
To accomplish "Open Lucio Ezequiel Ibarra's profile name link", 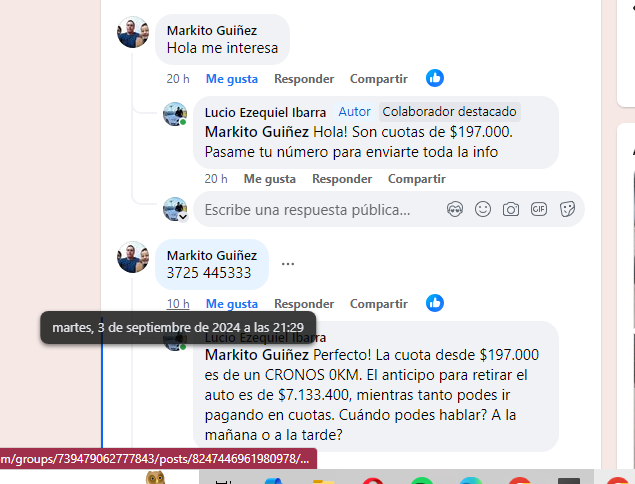I will click(x=265, y=112).
